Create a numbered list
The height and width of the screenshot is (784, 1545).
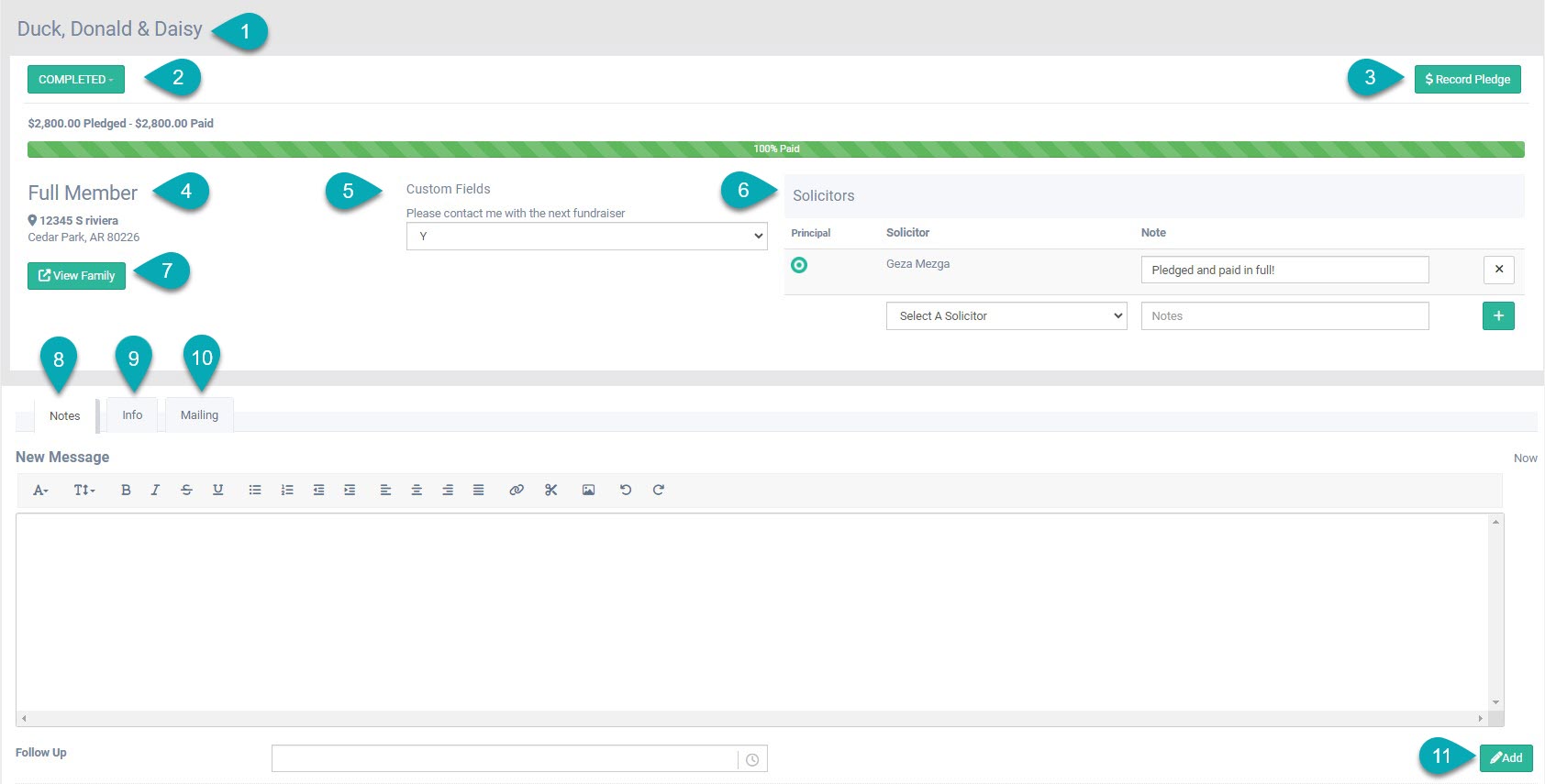click(x=287, y=491)
